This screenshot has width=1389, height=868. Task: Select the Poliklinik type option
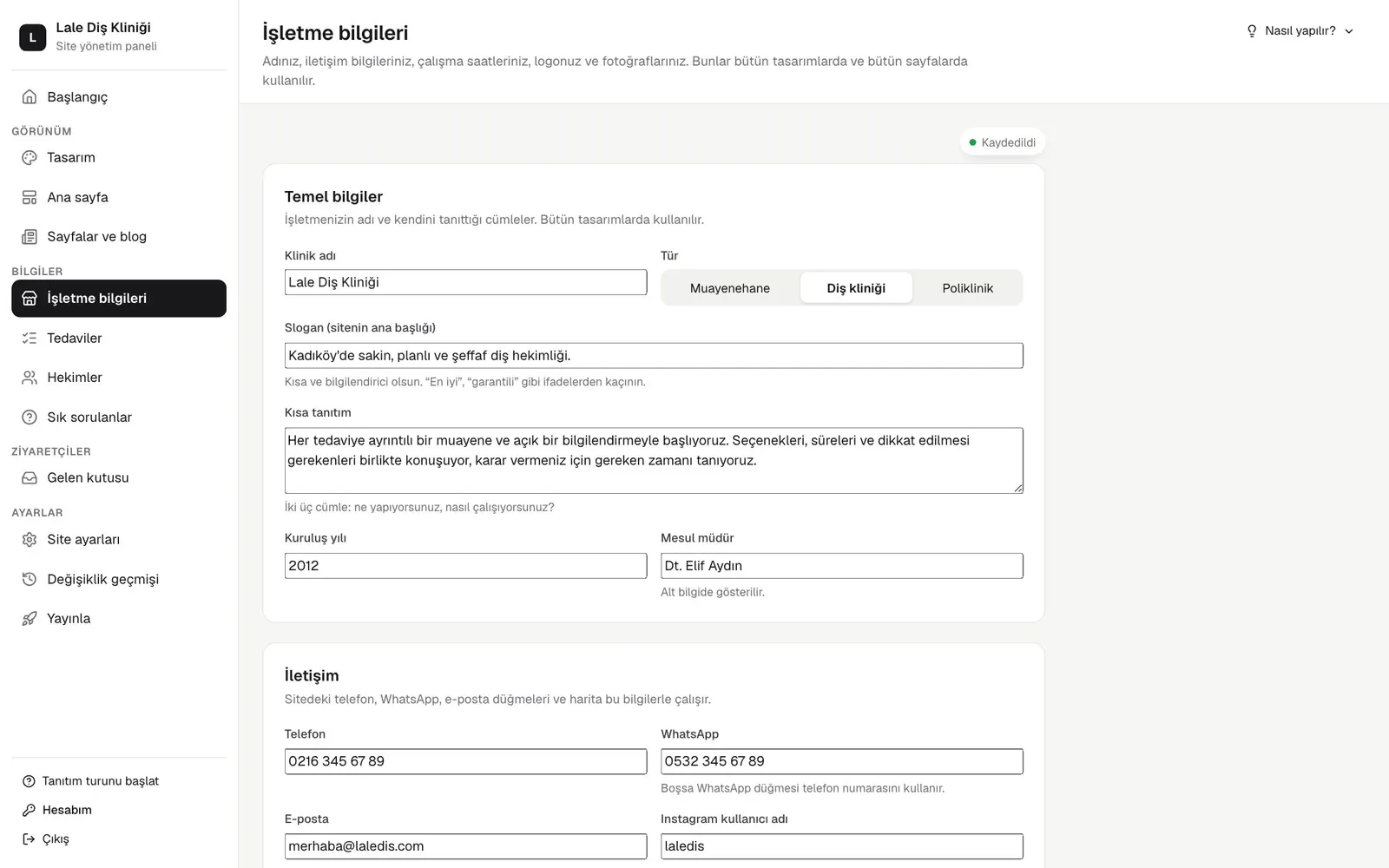click(x=967, y=288)
